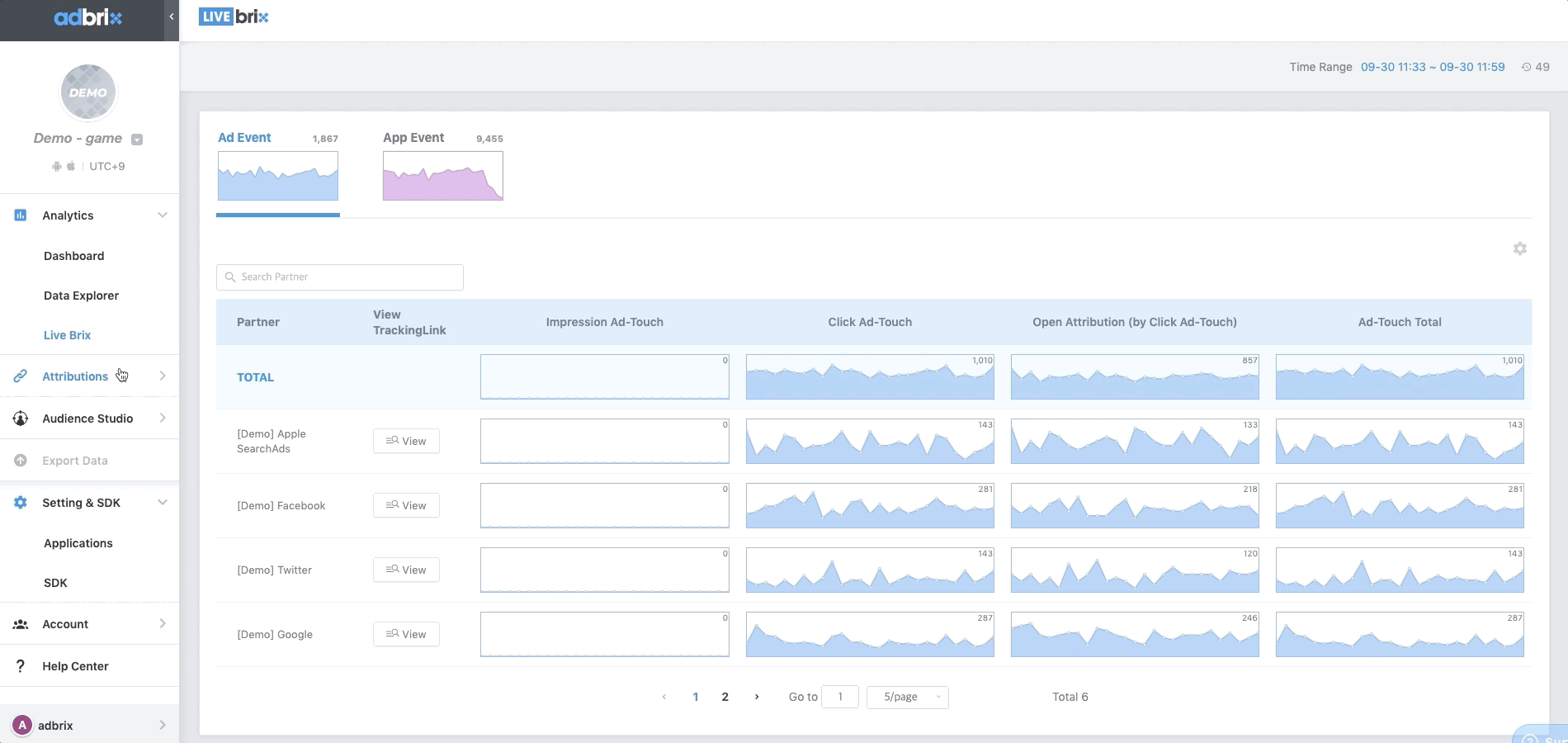Image resolution: width=1568 pixels, height=743 pixels.
Task: Click the [Demo] Twitter partner name
Action: [275, 570]
